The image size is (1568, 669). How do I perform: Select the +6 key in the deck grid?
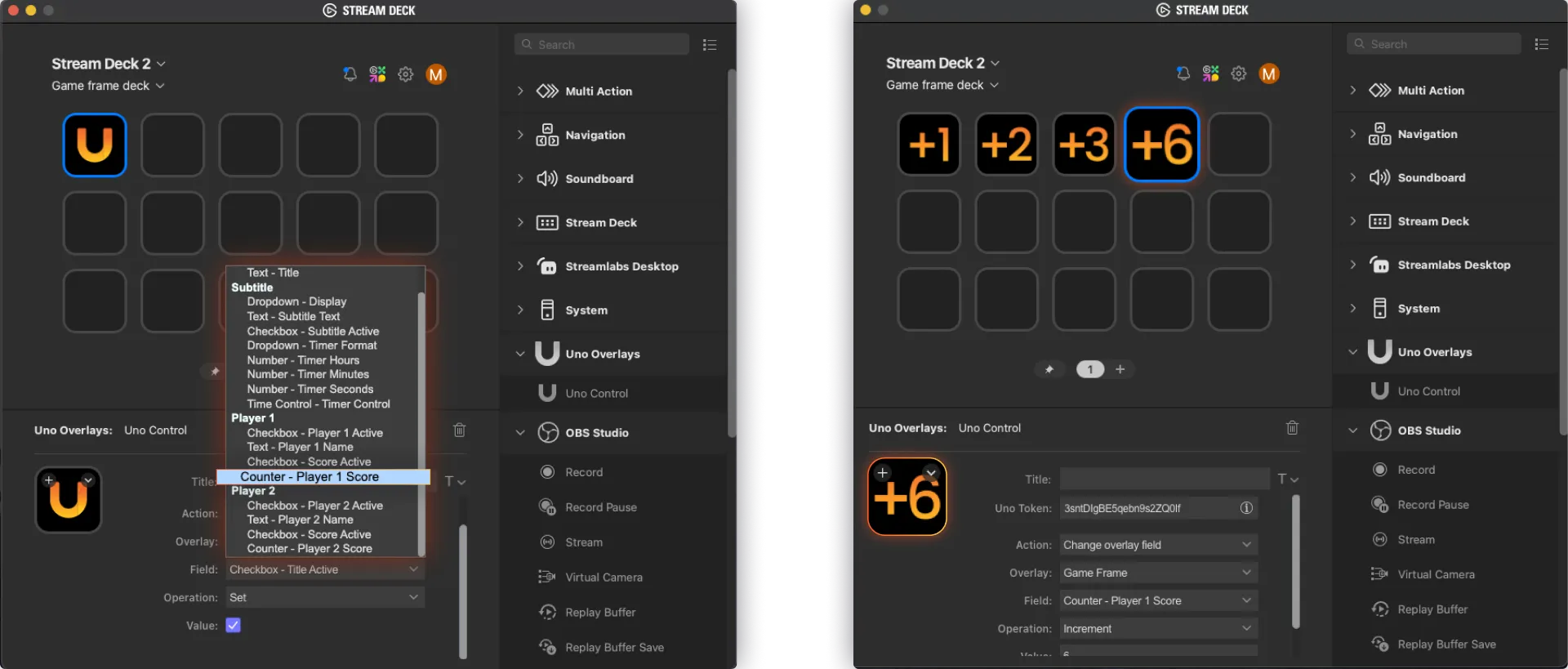(1161, 145)
